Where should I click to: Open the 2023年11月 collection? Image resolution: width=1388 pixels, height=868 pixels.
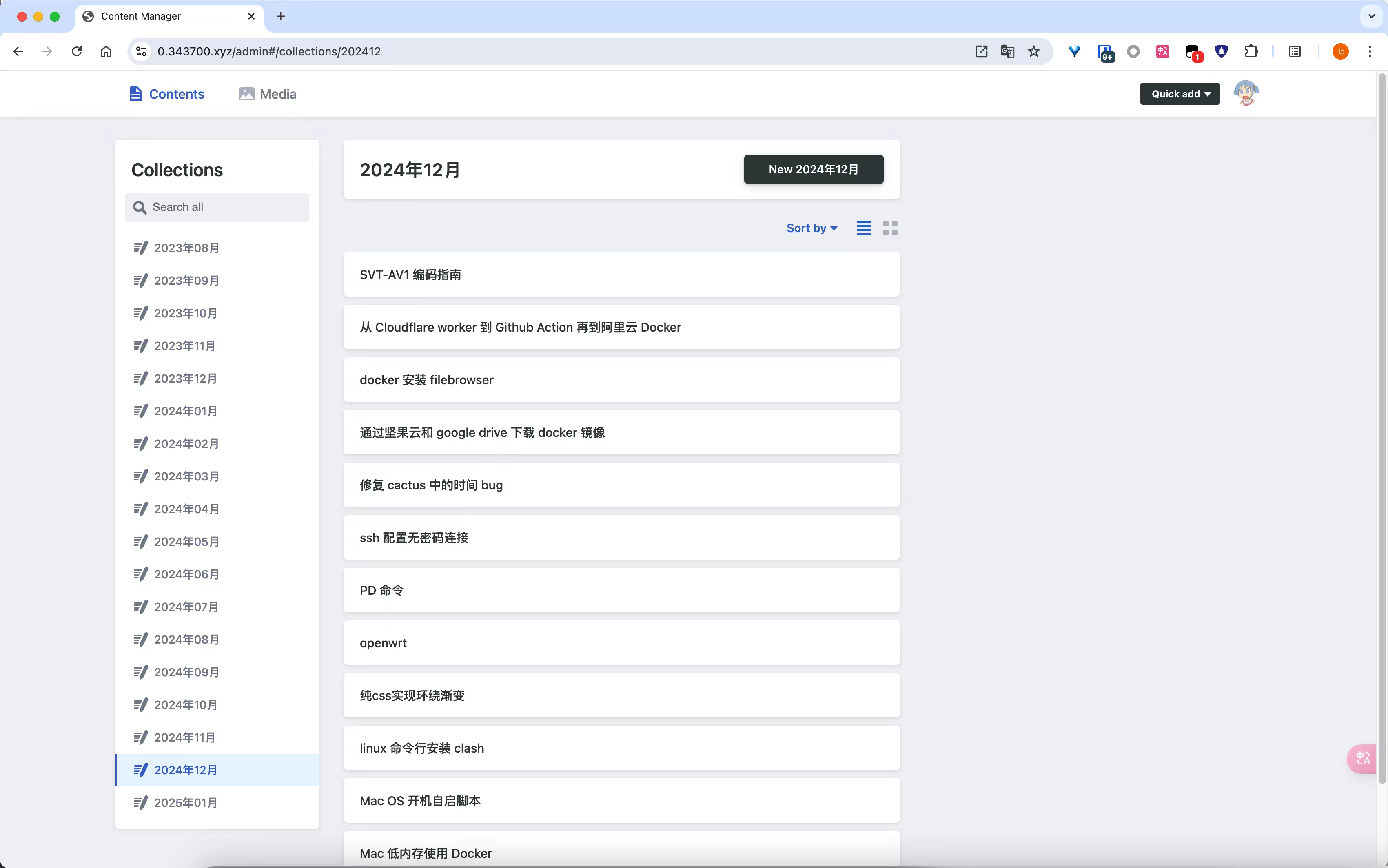[x=217, y=346]
